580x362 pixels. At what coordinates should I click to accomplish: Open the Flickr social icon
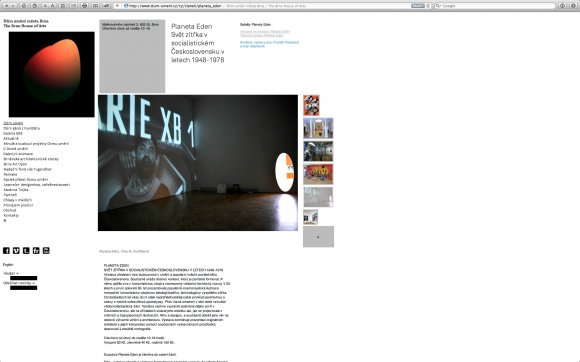[x=36, y=251]
